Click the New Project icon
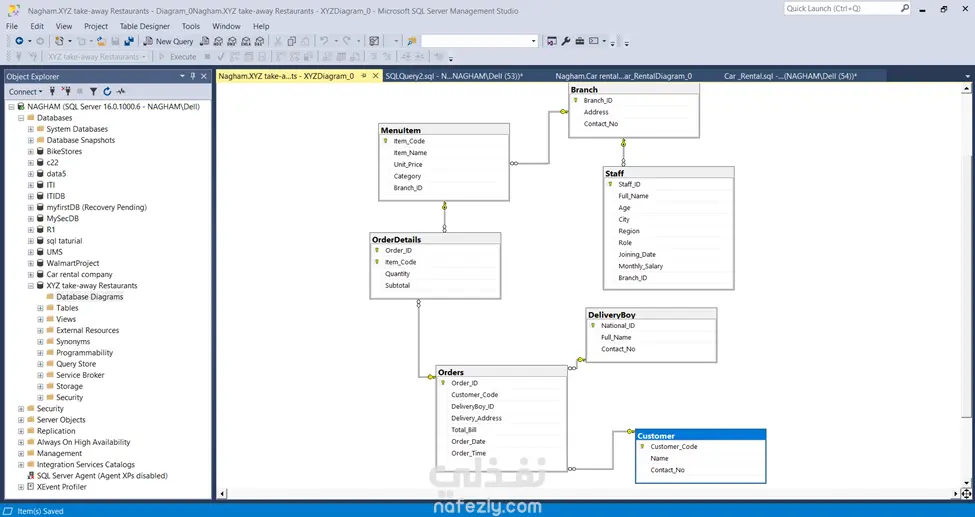Screen dimensions: 975x517 [59, 41]
